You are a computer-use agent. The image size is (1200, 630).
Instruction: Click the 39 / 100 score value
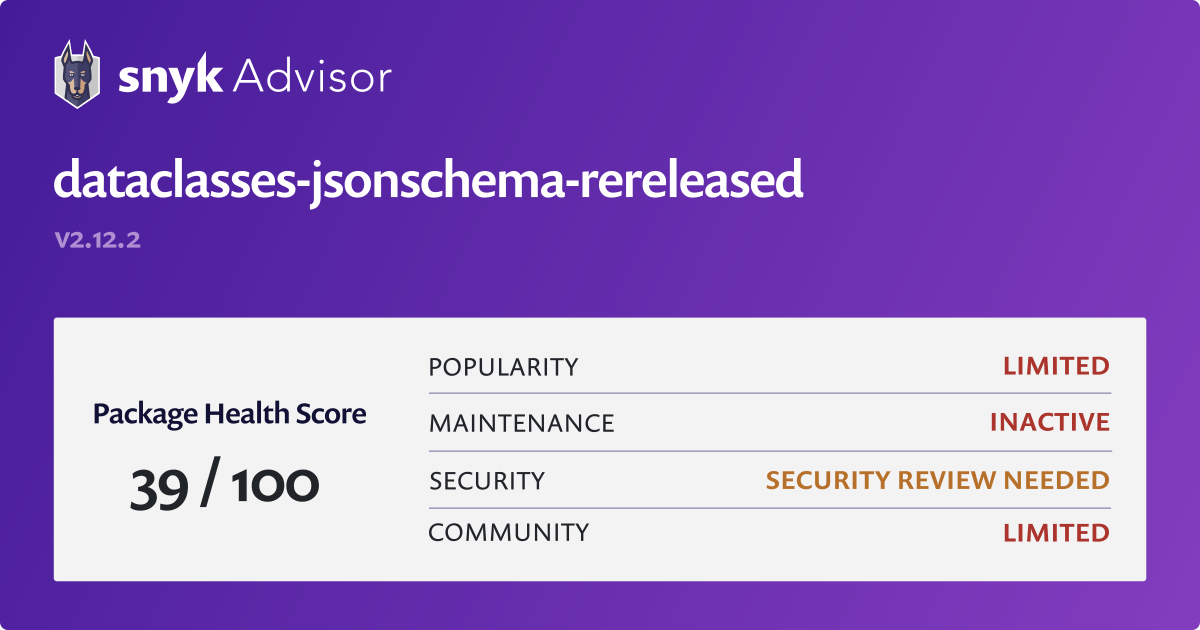(x=225, y=485)
